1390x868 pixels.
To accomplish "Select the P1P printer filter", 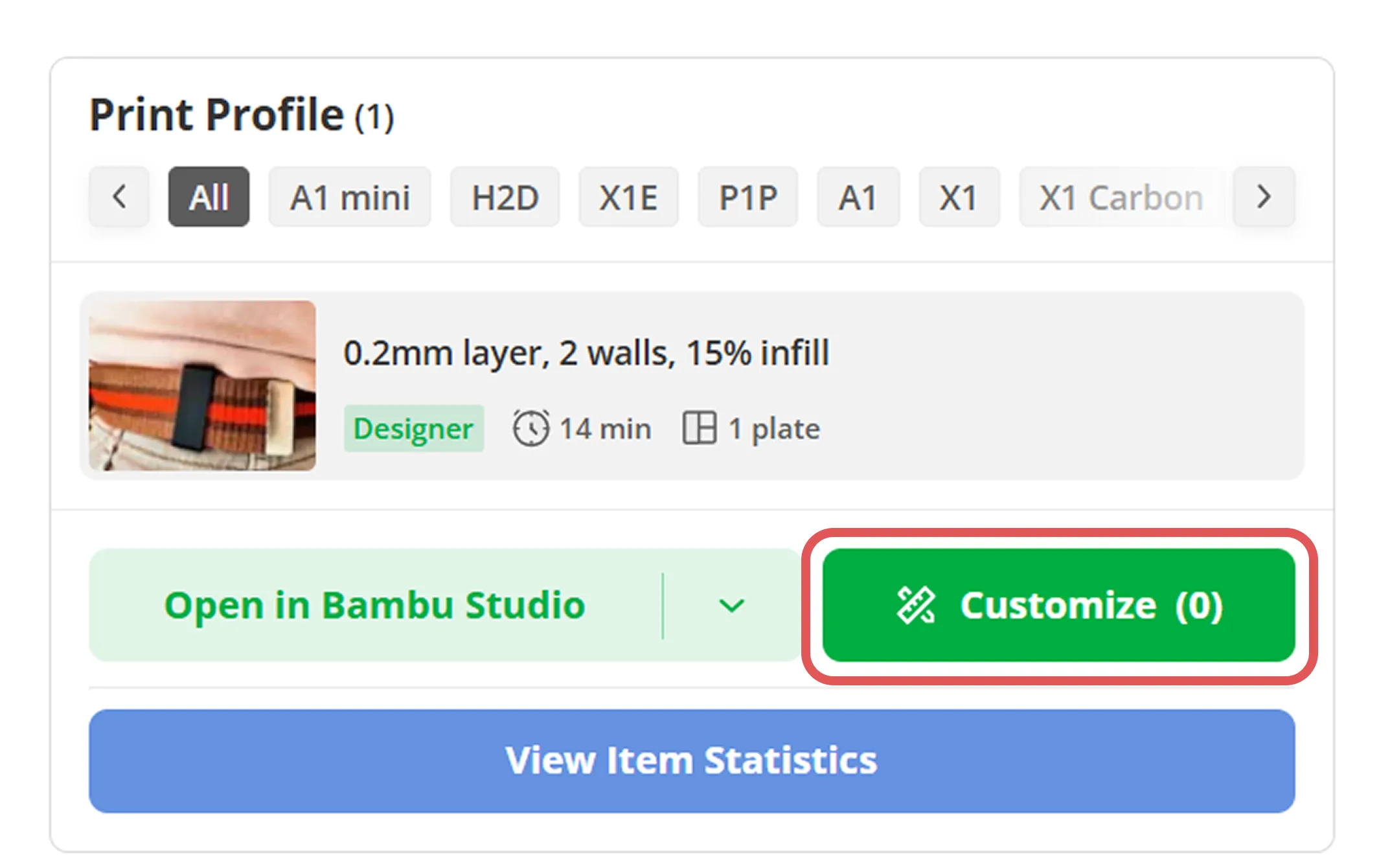I will [748, 197].
